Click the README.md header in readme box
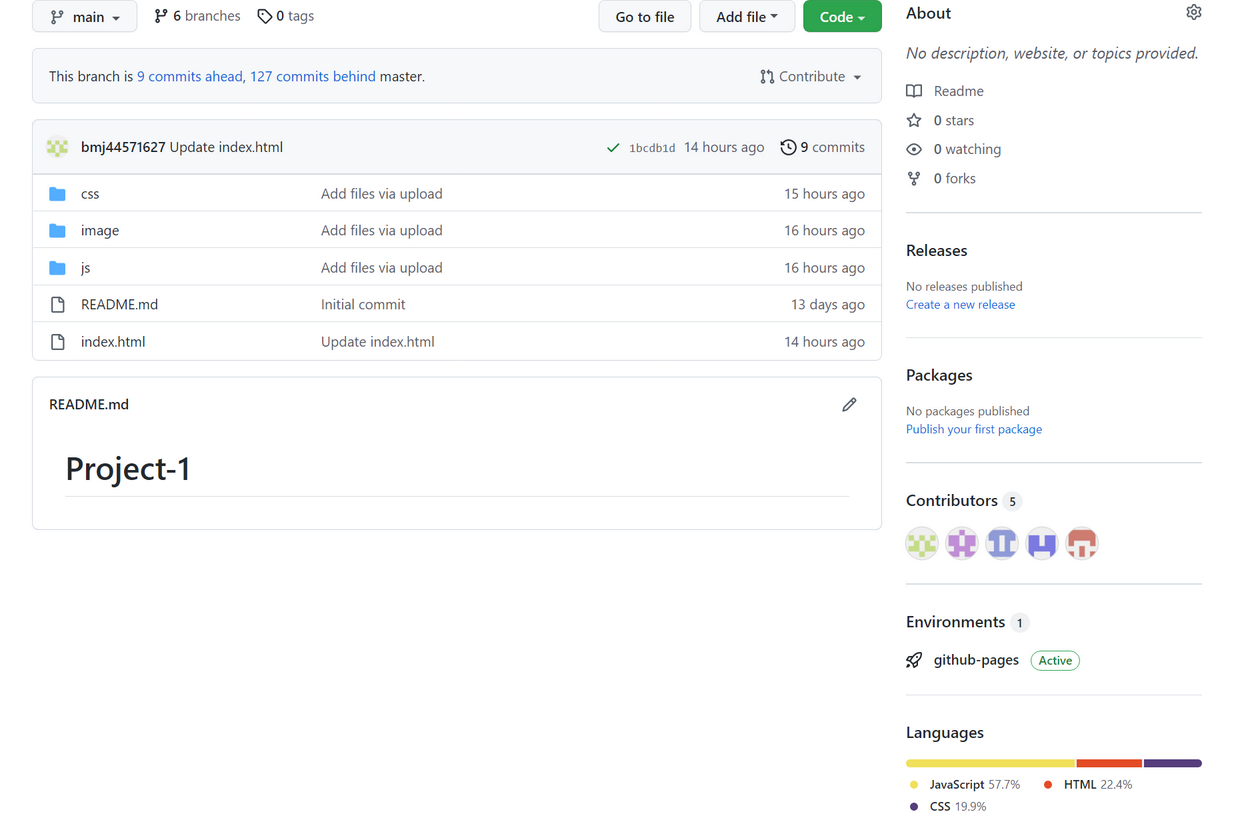This screenshot has width=1234, height=819. [89, 405]
